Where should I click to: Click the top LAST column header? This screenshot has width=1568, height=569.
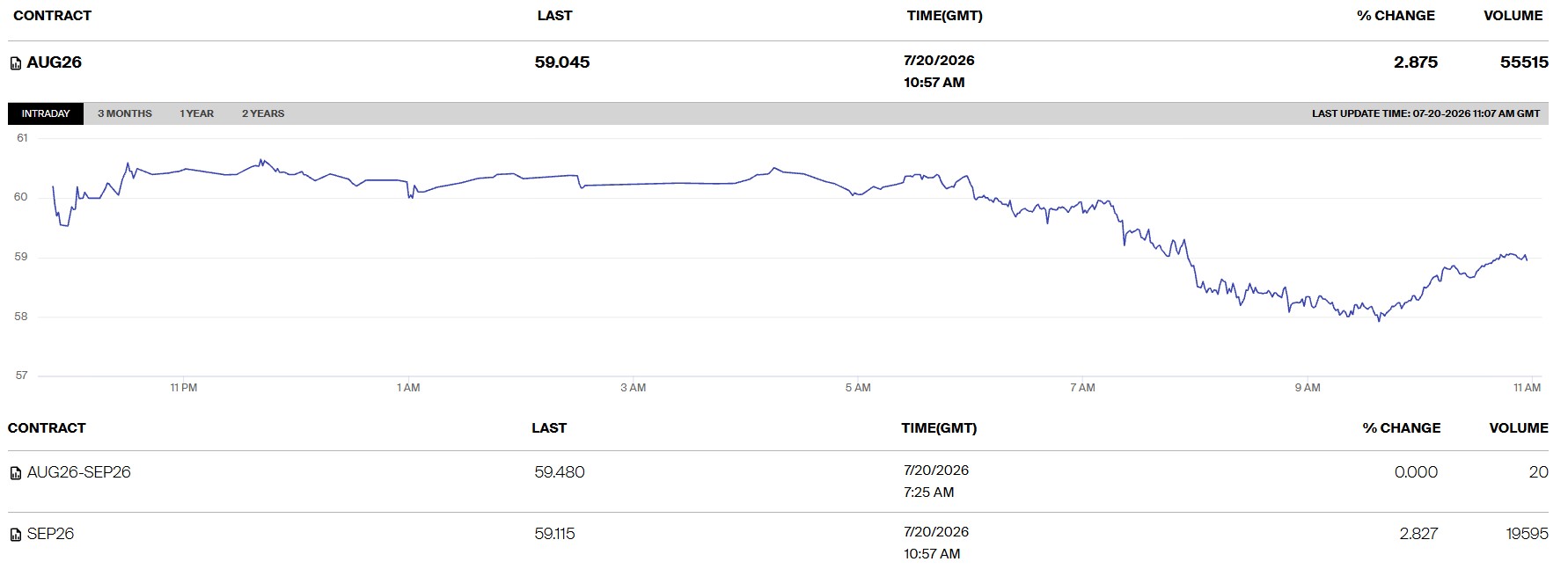tap(554, 16)
